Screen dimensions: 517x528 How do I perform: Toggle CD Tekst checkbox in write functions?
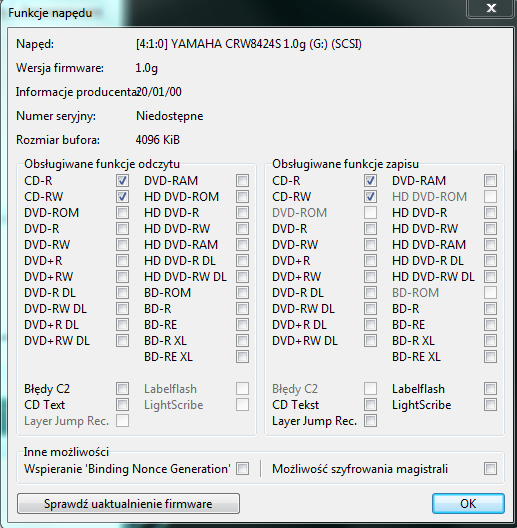[x=370, y=404]
